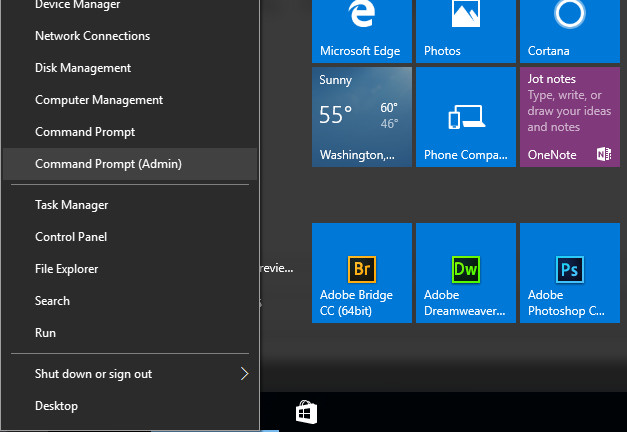The width and height of the screenshot is (627, 432).
Task: Launch Computer Management
Action: click(x=130, y=100)
